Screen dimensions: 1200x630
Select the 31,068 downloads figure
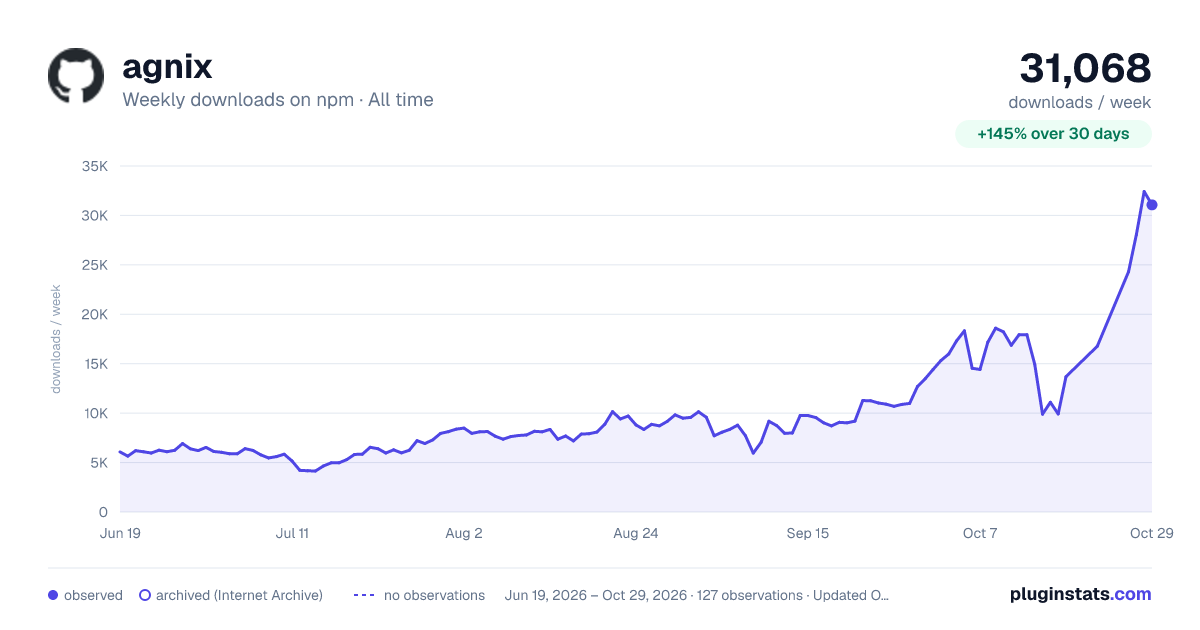coord(1085,68)
